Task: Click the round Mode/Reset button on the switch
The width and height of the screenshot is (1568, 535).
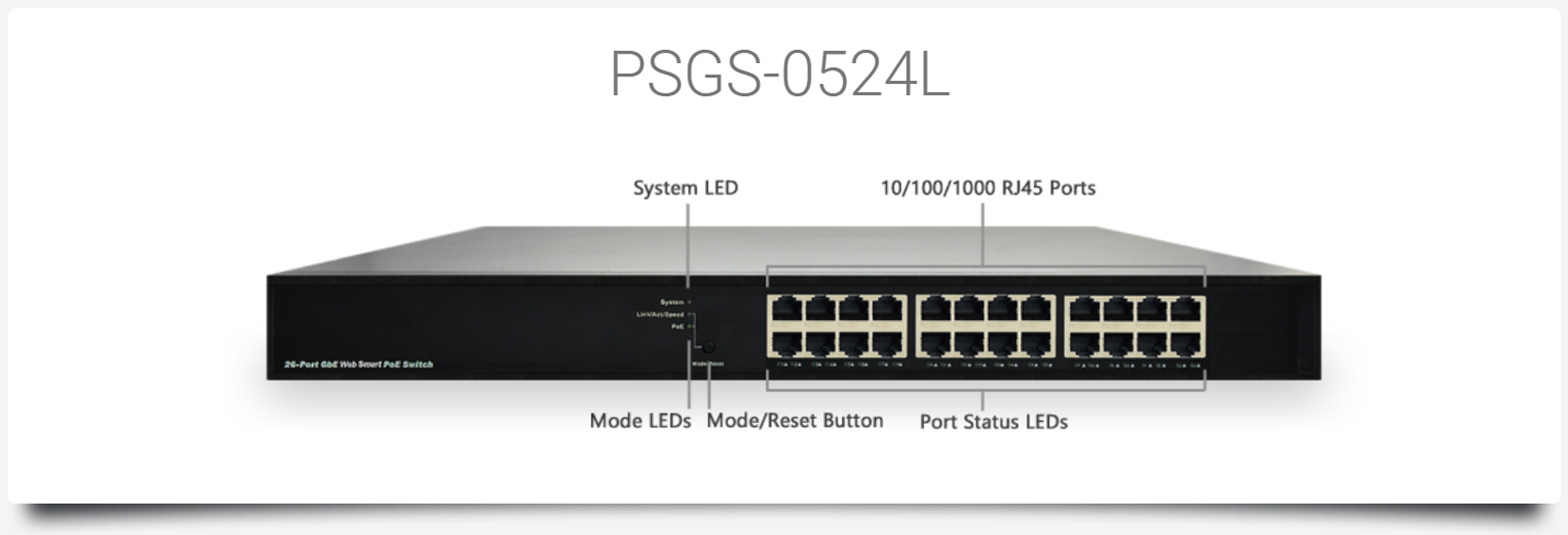Action: tap(708, 347)
